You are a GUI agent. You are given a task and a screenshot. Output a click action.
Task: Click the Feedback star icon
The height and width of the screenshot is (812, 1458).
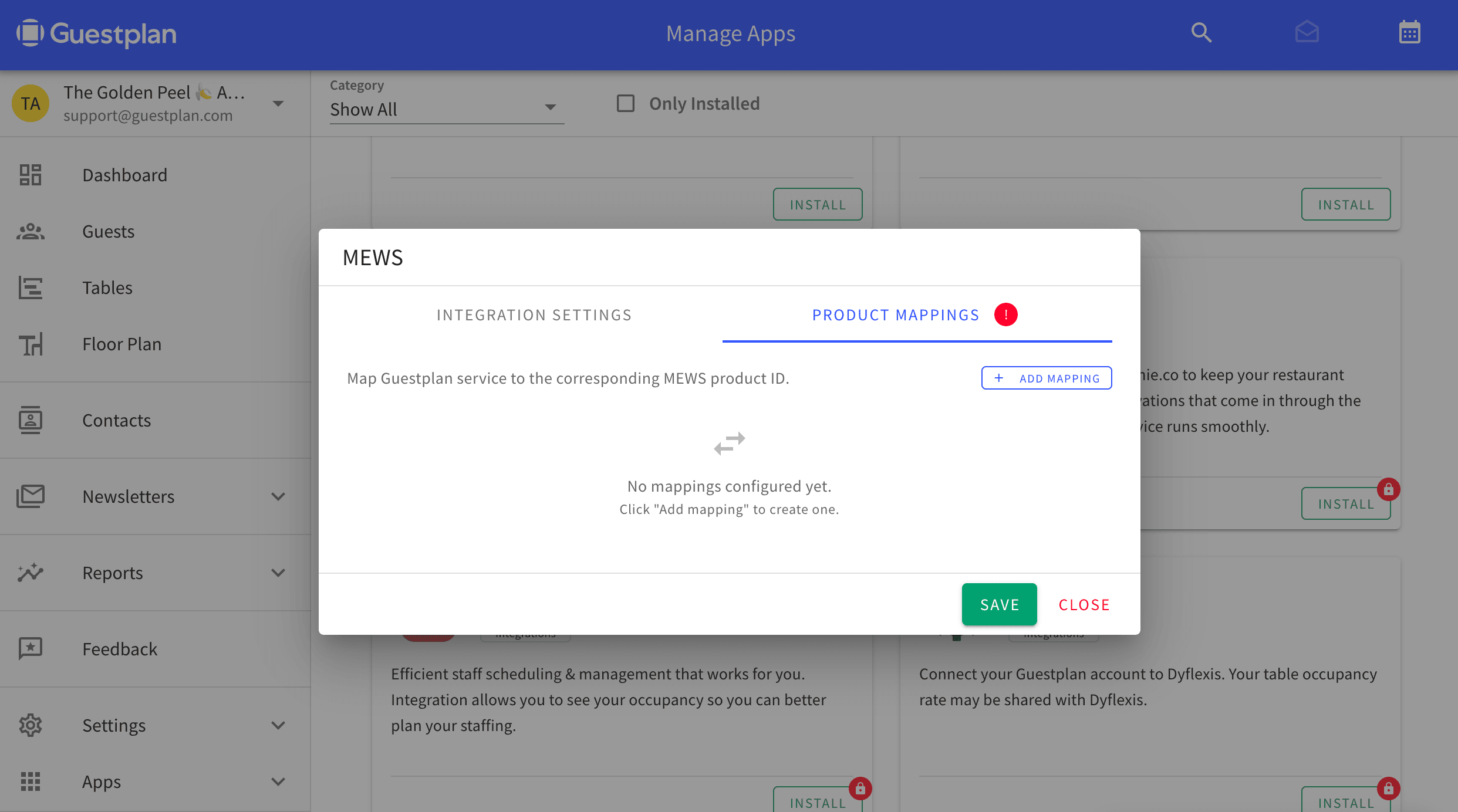(31, 649)
